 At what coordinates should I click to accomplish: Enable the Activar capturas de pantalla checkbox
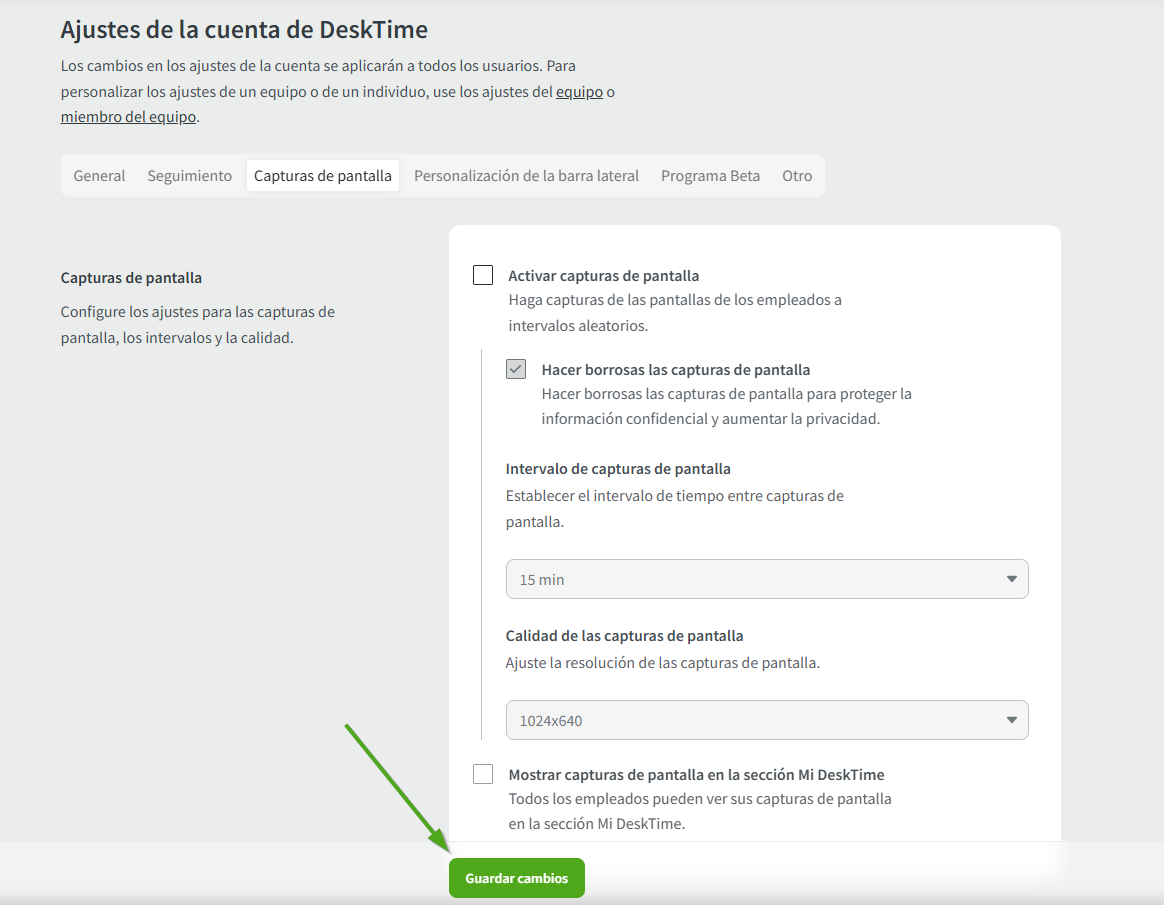pyautogui.click(x=483, y=276)
